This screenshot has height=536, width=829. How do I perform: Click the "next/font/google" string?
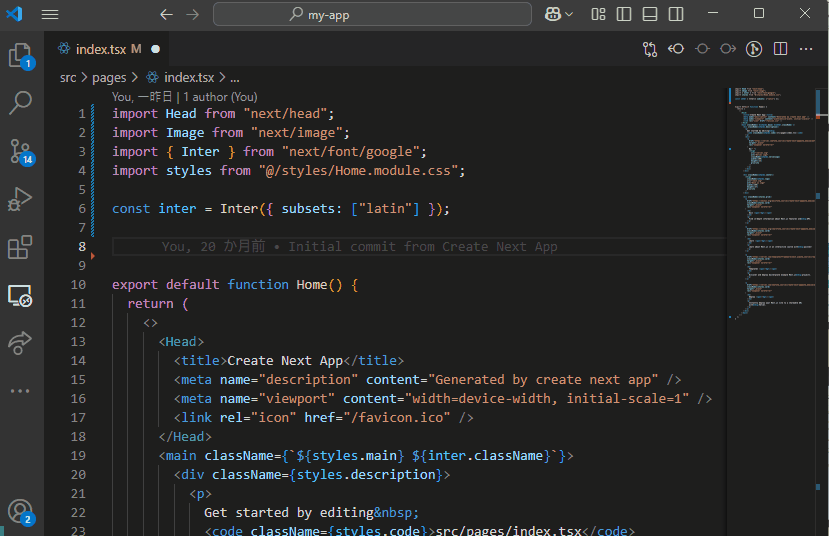(351, 152)
